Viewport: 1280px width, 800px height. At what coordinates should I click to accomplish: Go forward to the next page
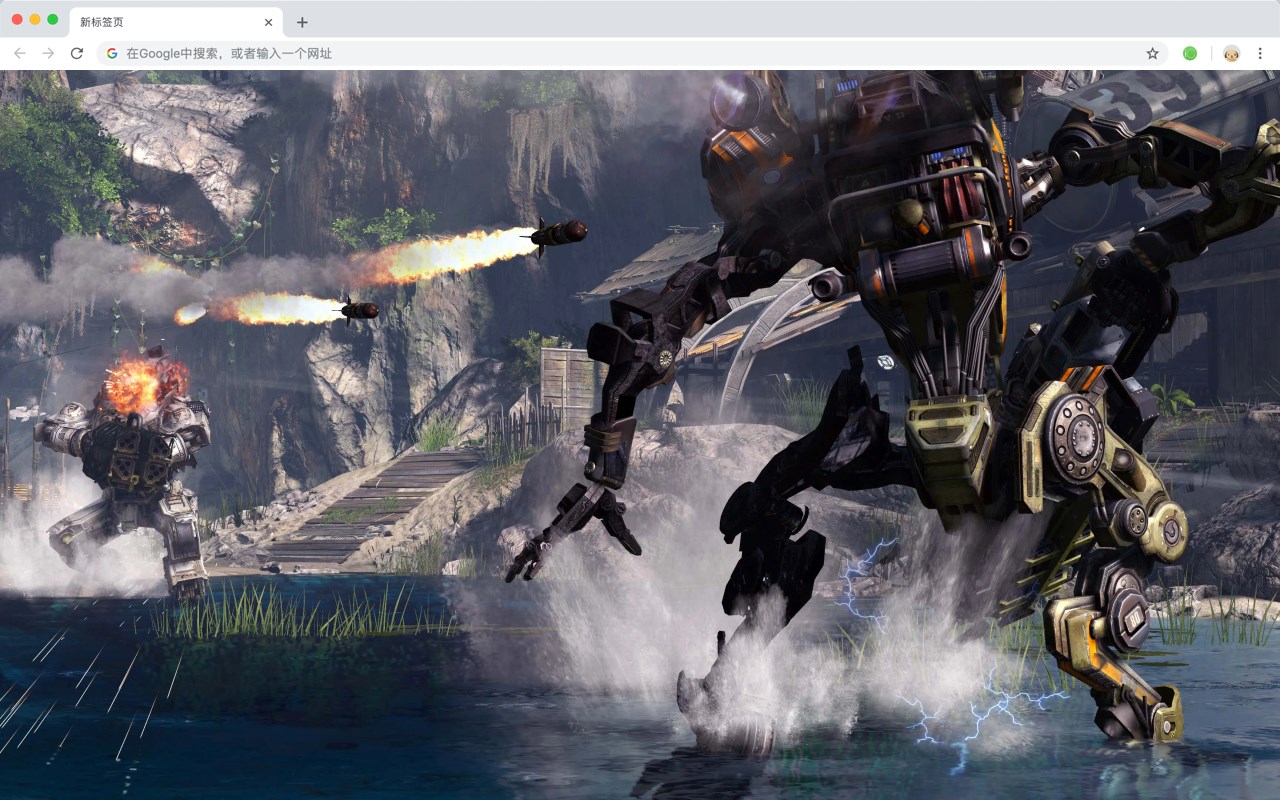click(x=48, y=53)
